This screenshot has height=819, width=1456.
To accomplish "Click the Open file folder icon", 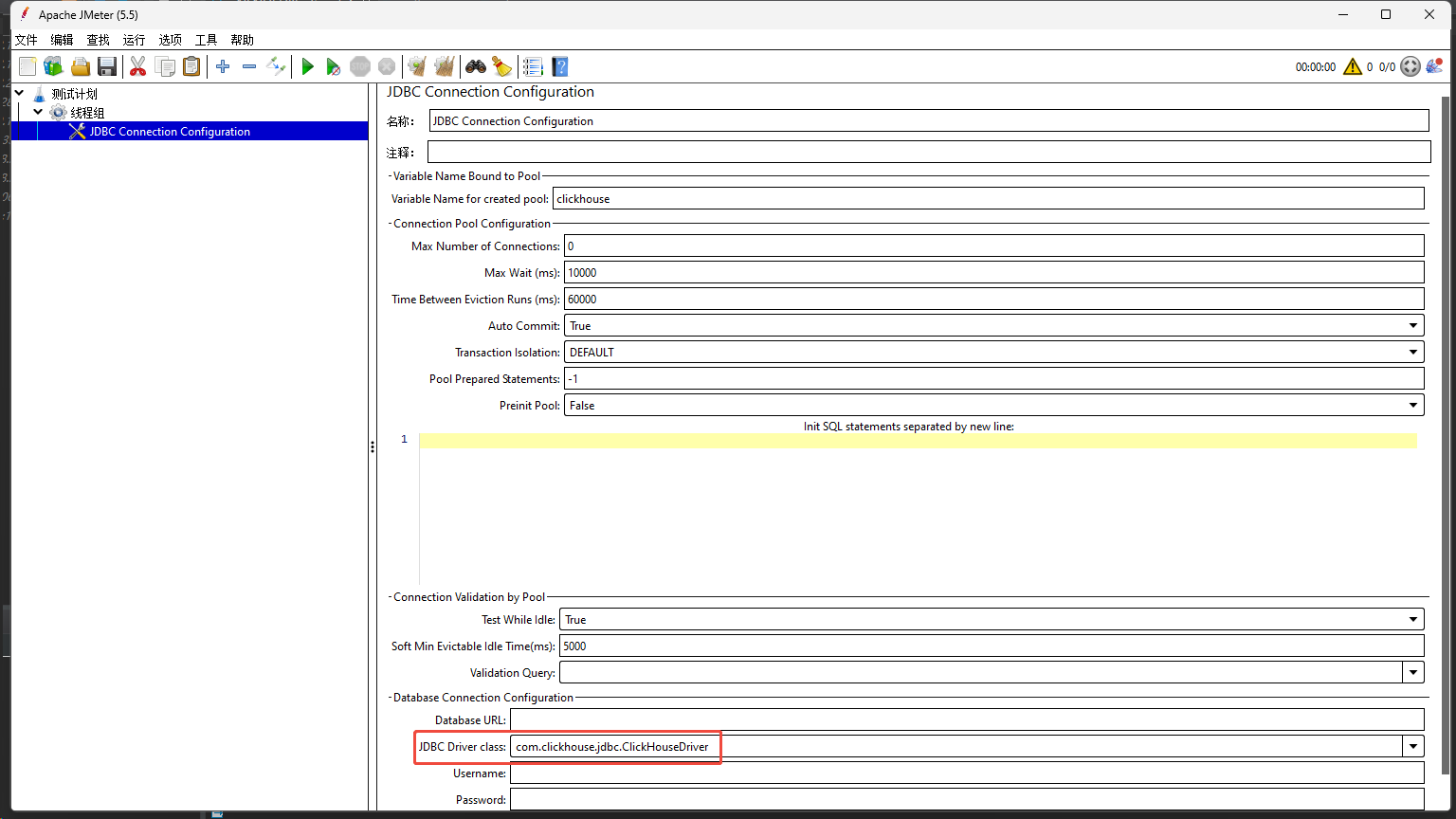I will click(x=81, y=66).
